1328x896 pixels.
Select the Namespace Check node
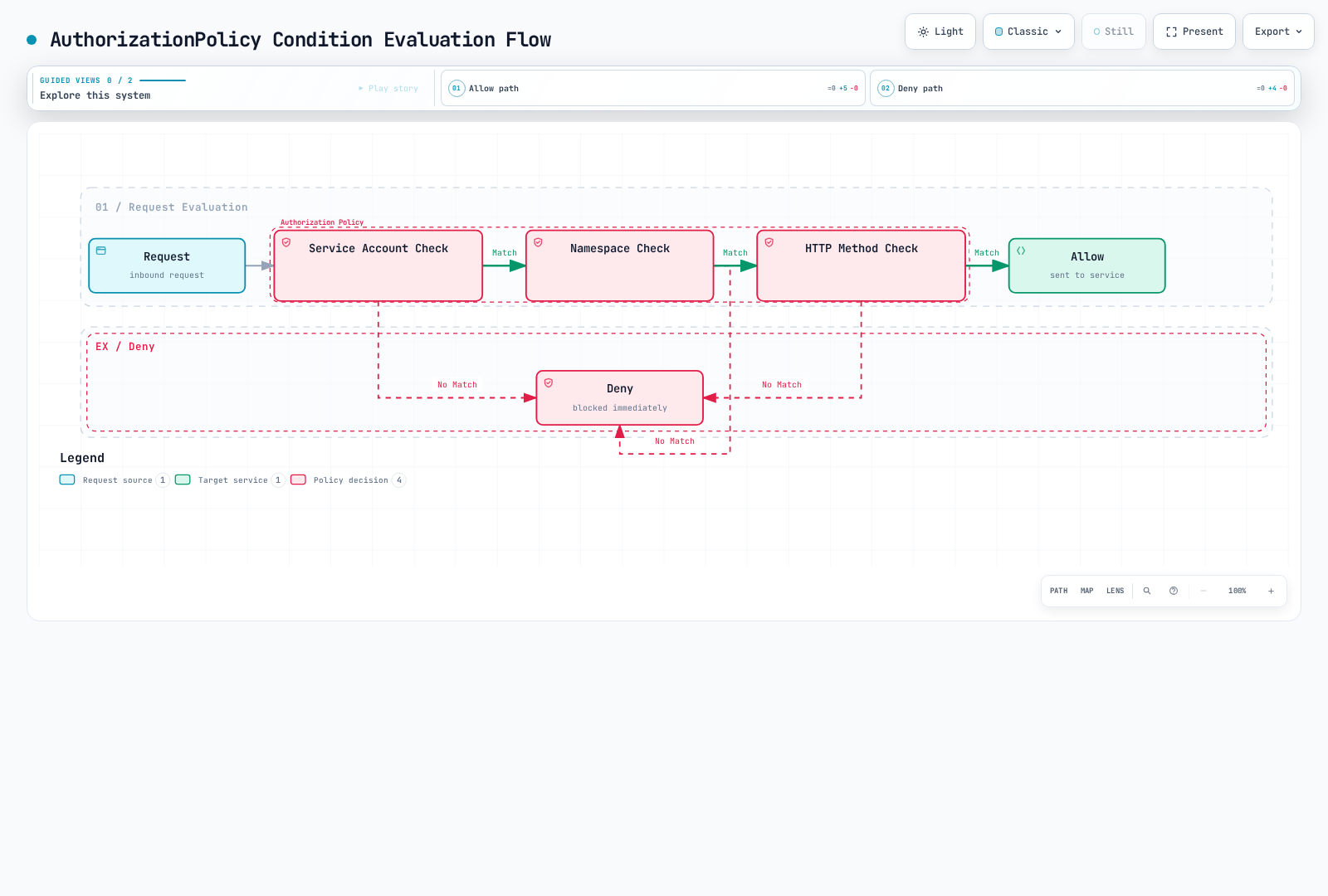click(x=620, y=265)
